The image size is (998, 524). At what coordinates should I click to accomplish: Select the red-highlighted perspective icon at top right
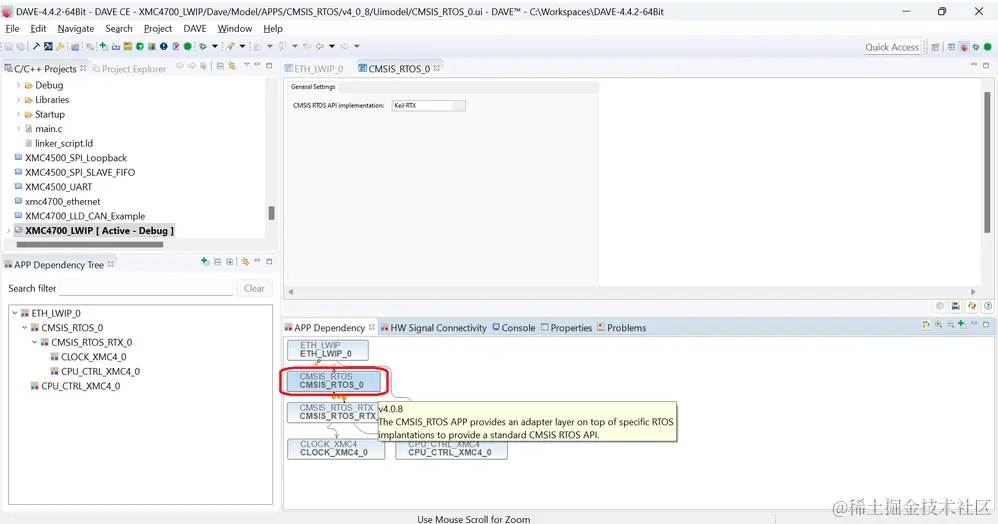click(x=964, y=47)
